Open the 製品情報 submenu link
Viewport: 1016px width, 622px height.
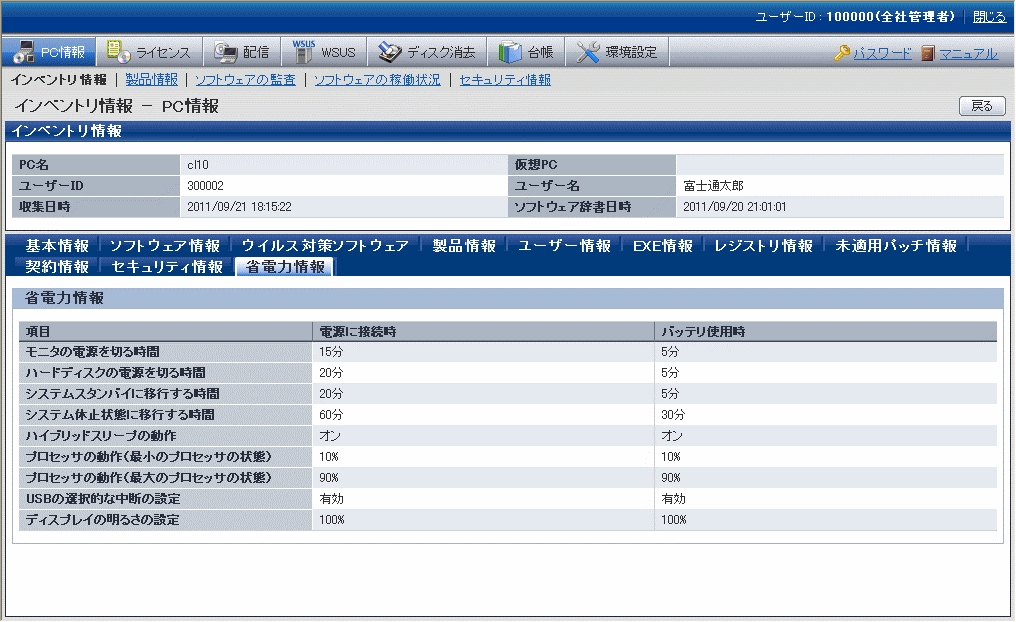(x=151, y=80)
